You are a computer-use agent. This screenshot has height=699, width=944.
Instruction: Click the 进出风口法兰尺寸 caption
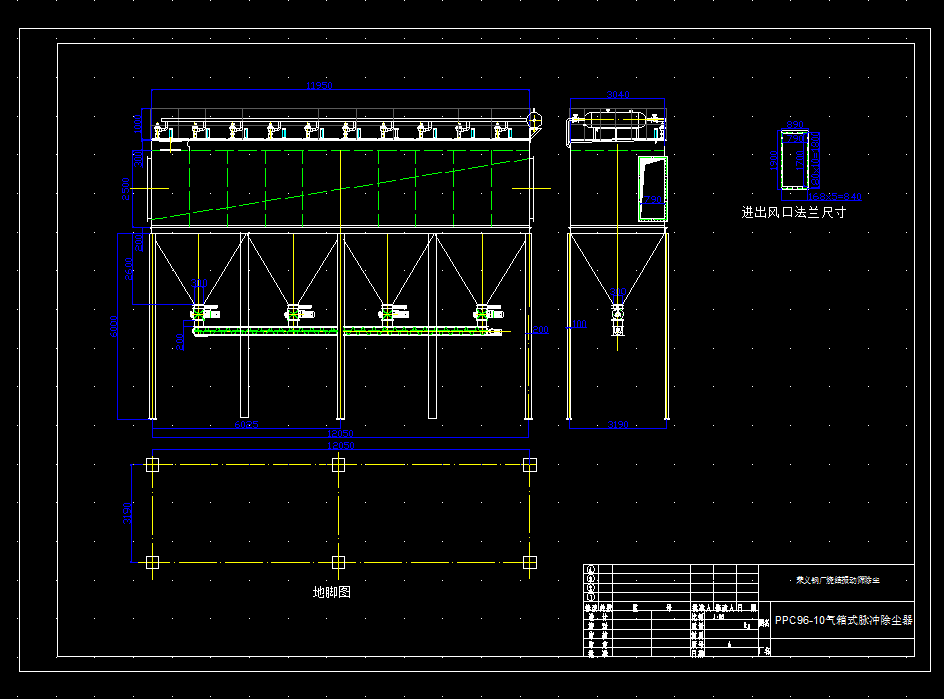pyautogui.click(x=793, y=212)
